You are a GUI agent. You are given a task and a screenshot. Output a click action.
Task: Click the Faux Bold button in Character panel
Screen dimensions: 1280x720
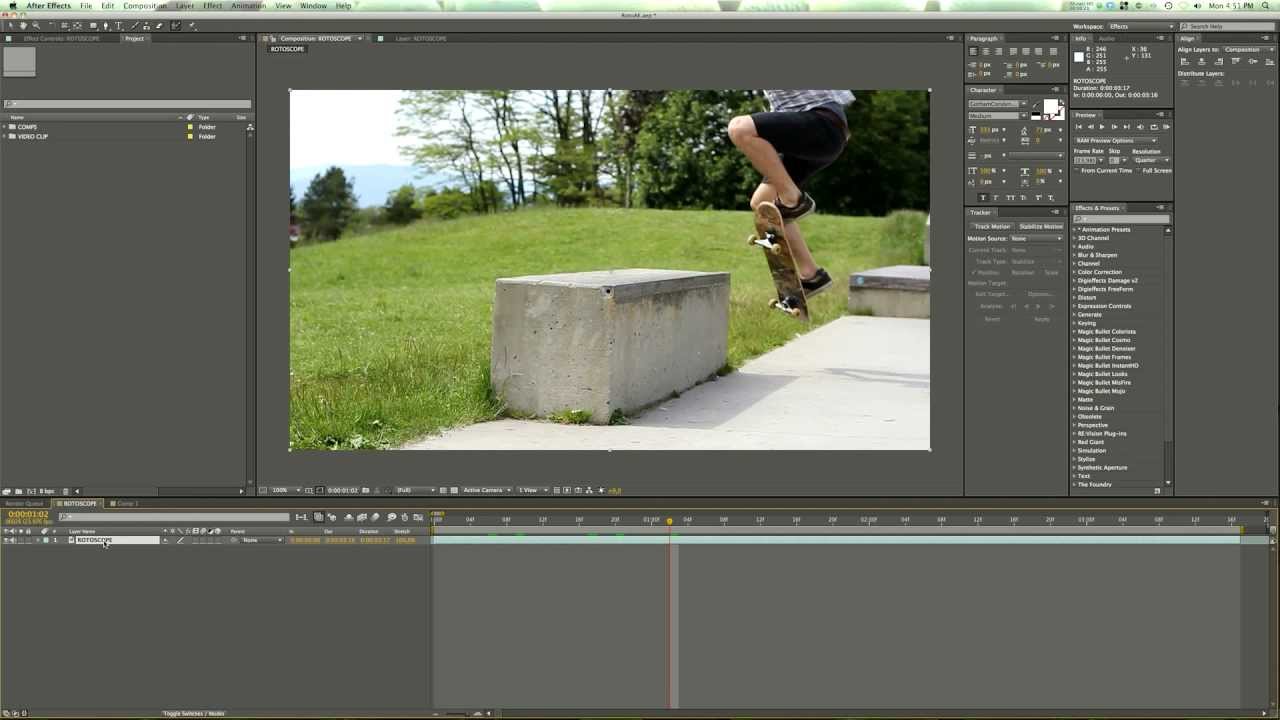(983, 197)
